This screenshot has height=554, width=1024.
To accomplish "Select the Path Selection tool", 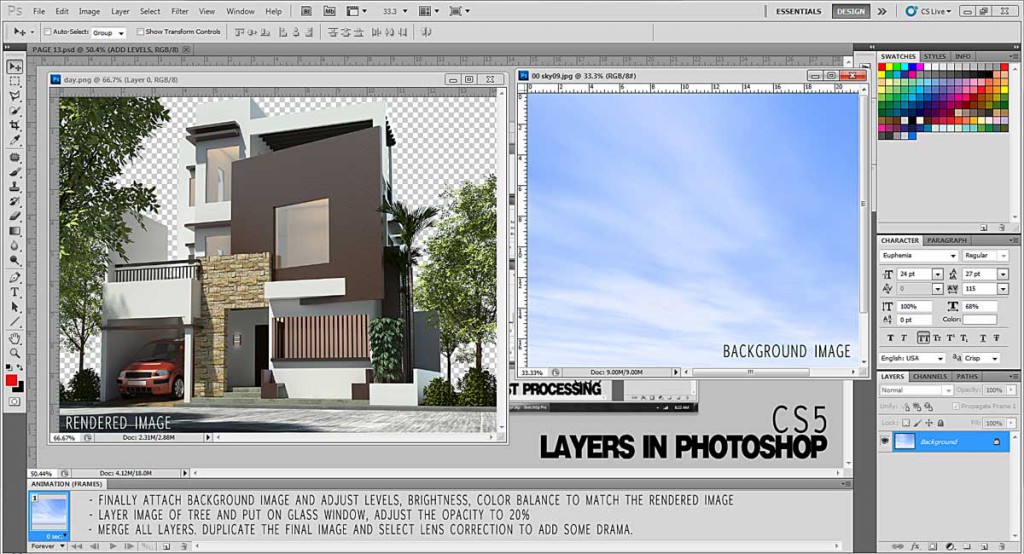I will coord(14,306).
